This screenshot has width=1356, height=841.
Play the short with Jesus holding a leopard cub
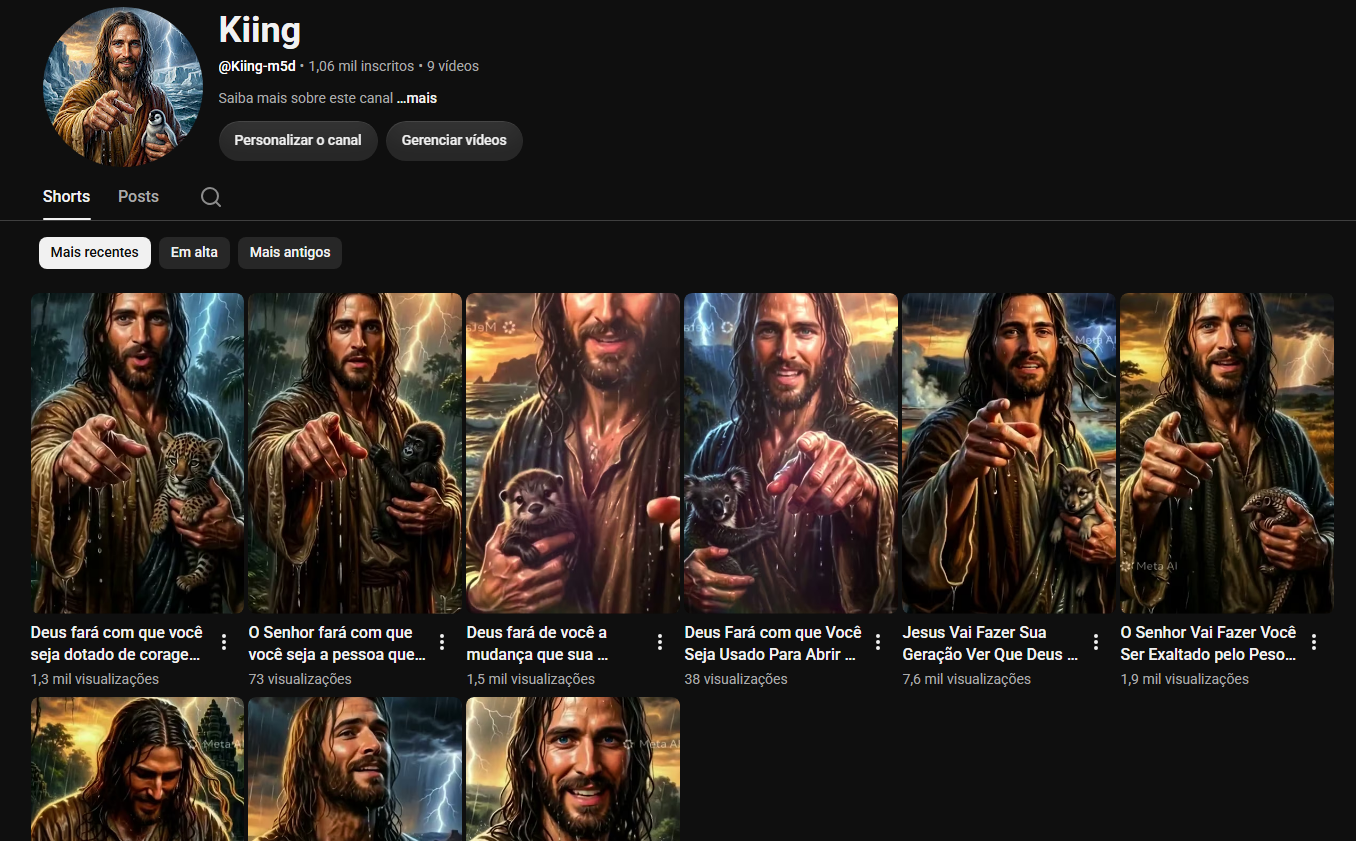(x=137, y=453)
